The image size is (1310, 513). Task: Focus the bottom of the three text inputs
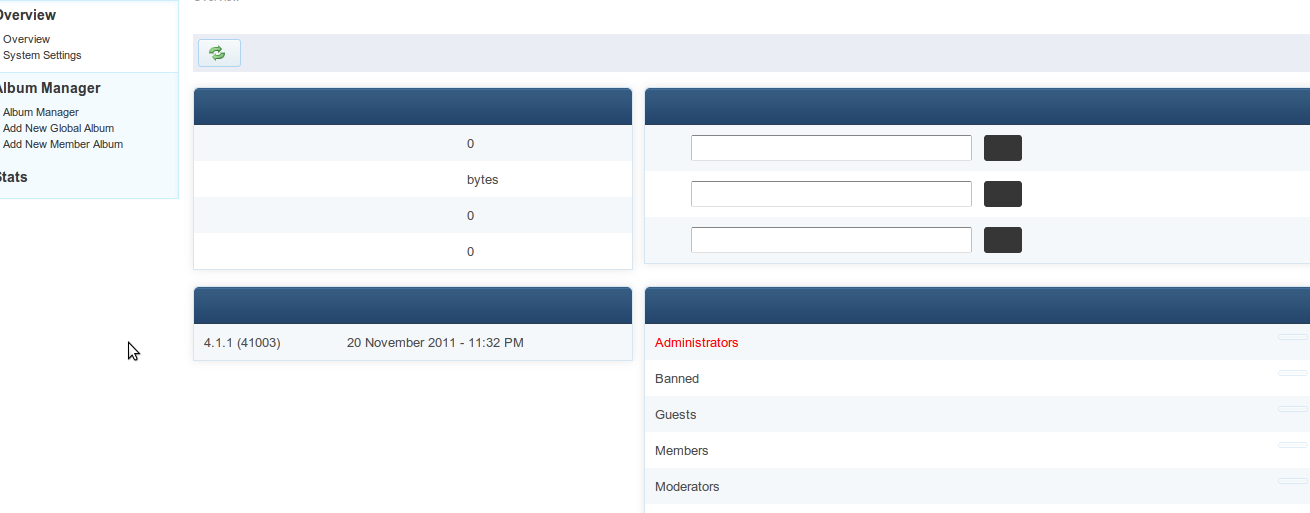831,240
